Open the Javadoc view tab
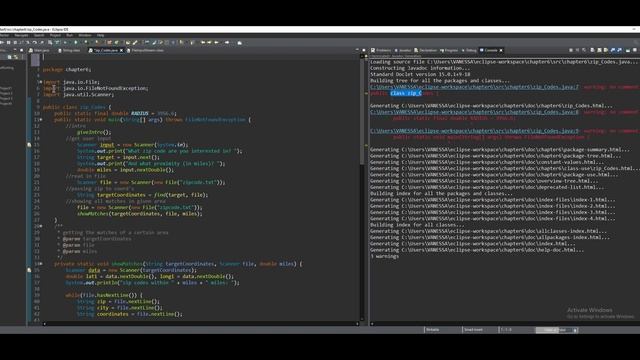640x360 pixels. (402, 50)
